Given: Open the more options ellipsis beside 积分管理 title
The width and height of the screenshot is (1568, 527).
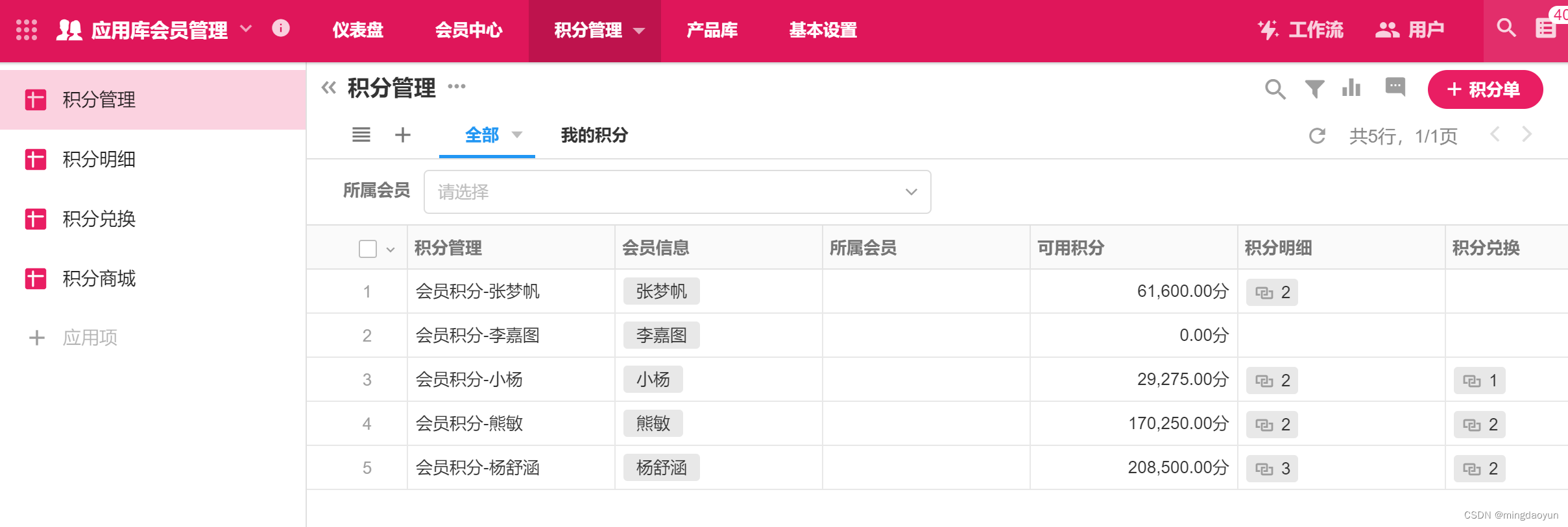Looking at the screenshot, I should coord(457,87).
